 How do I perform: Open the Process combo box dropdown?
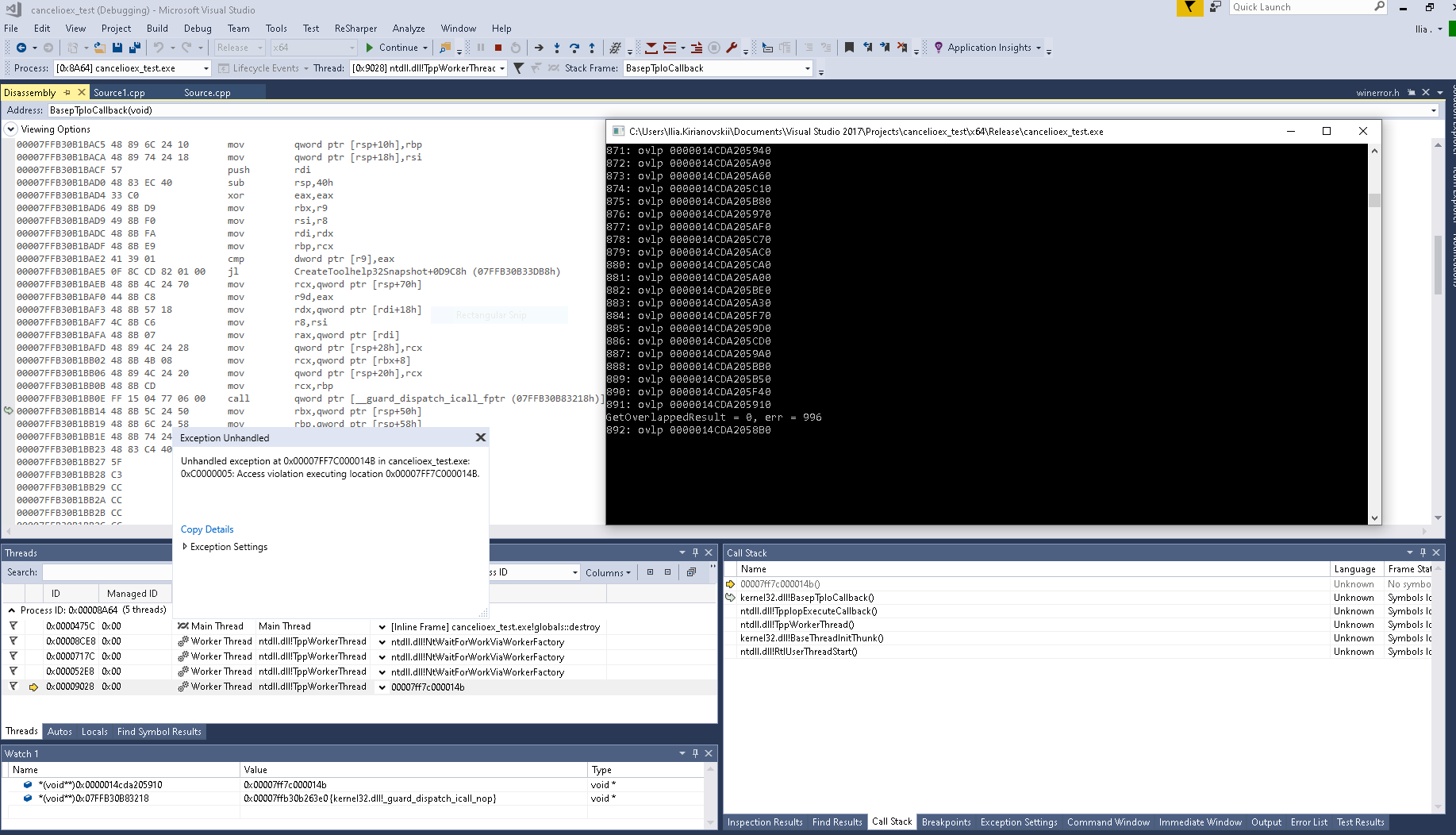[206, 68]
